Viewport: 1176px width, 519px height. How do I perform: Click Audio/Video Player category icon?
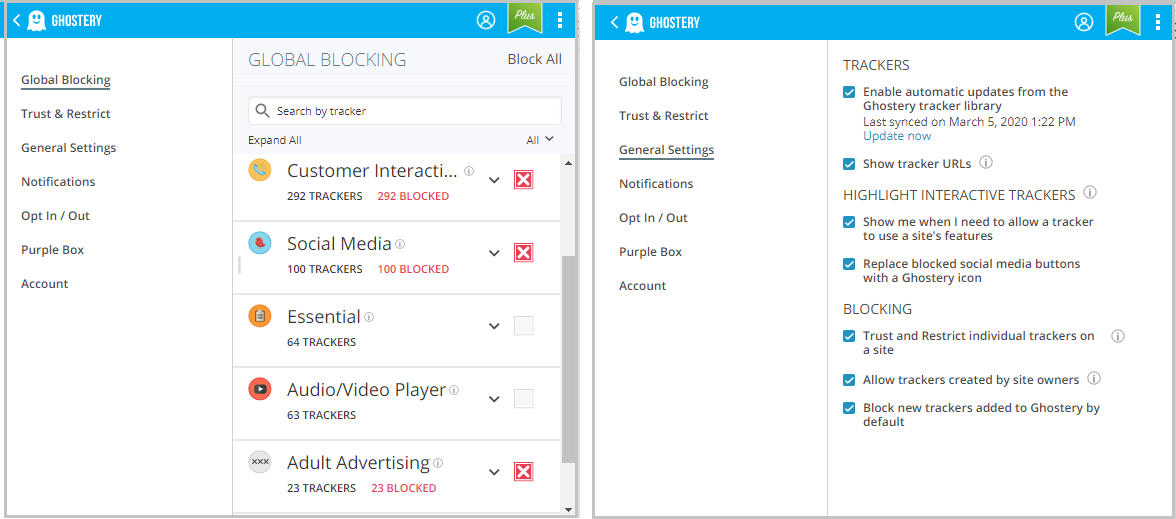tap(260, 389)
